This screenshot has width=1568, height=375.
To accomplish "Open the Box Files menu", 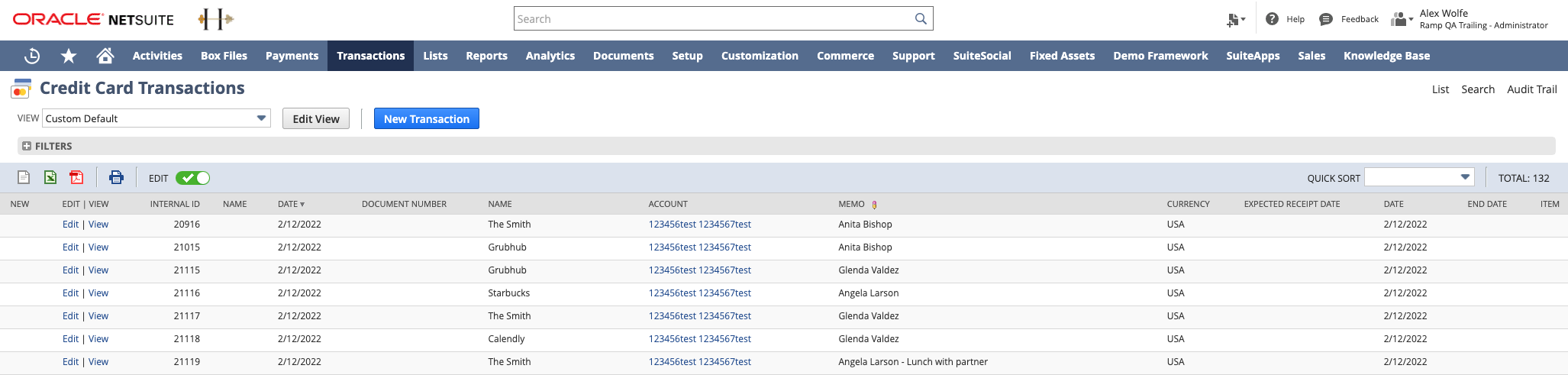I will tap(224, 56).
